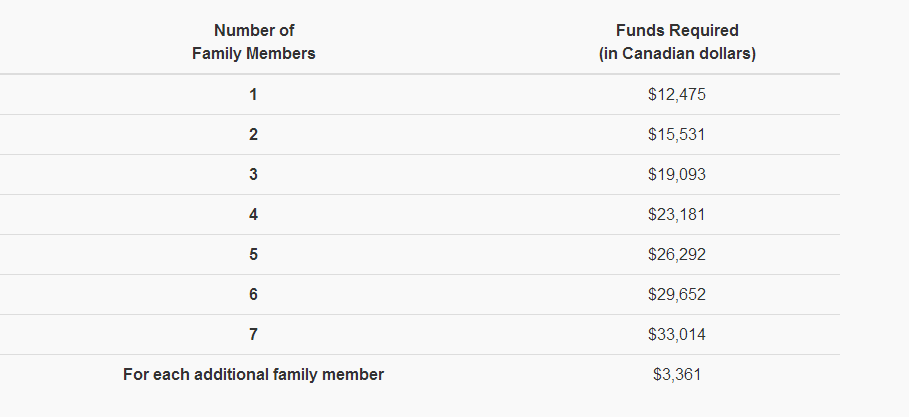Click the 'Number of' header line

click(x=254, y=31)
